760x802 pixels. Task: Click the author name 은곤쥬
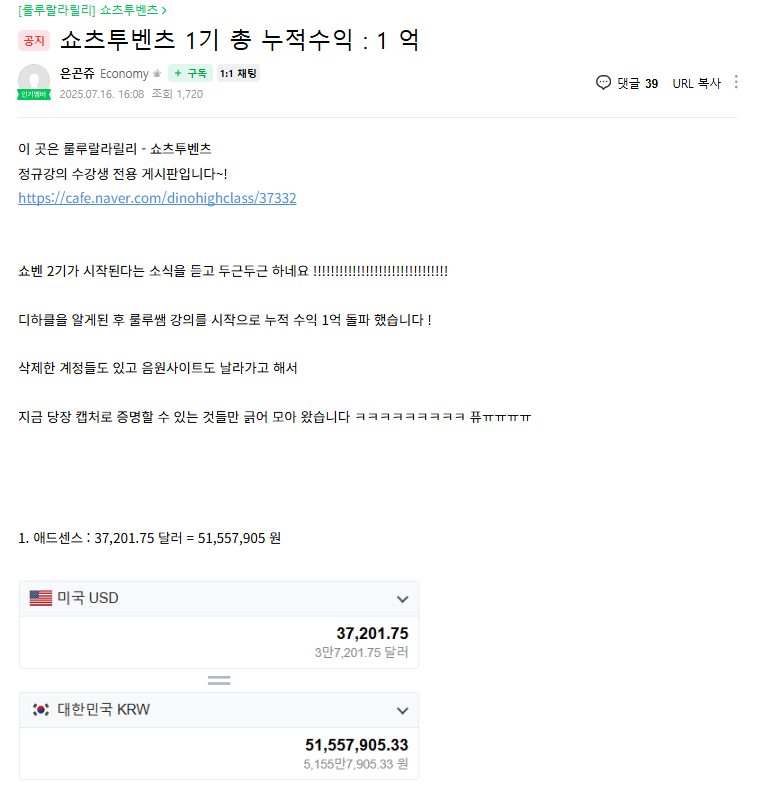(77, 74)
